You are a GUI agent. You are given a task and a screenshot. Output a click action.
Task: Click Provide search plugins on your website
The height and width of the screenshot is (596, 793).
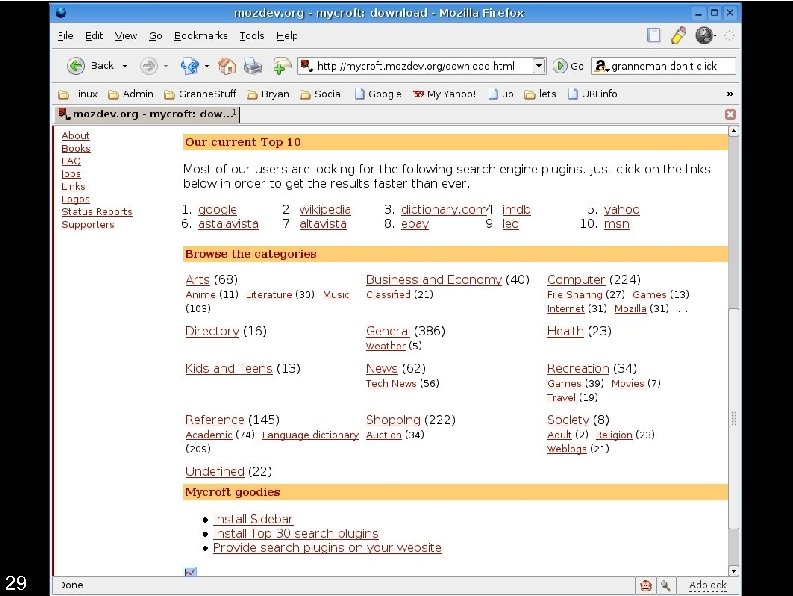(327, 548)
